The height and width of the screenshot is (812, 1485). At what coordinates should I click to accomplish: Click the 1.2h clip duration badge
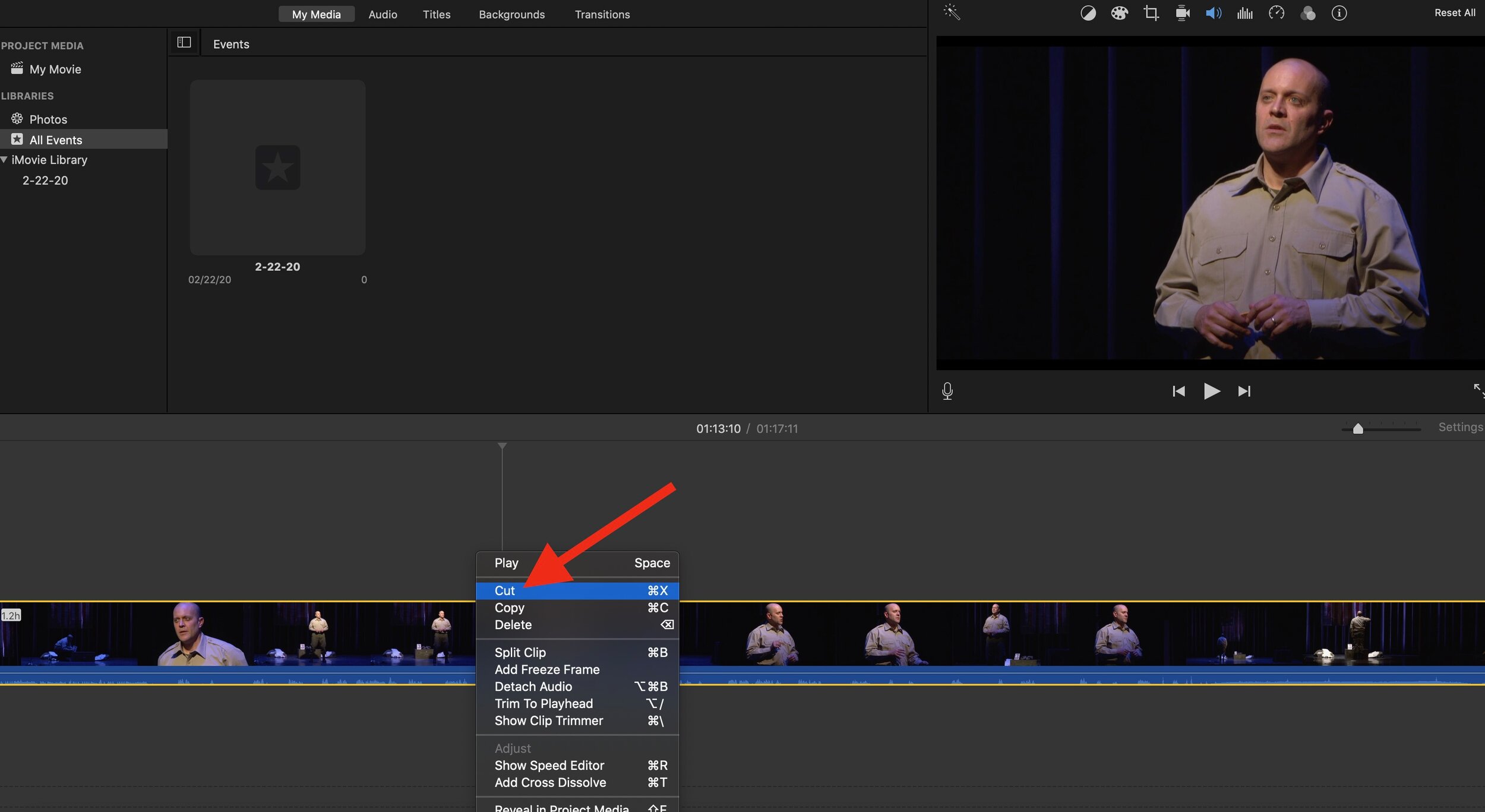(x=11, y=615)
